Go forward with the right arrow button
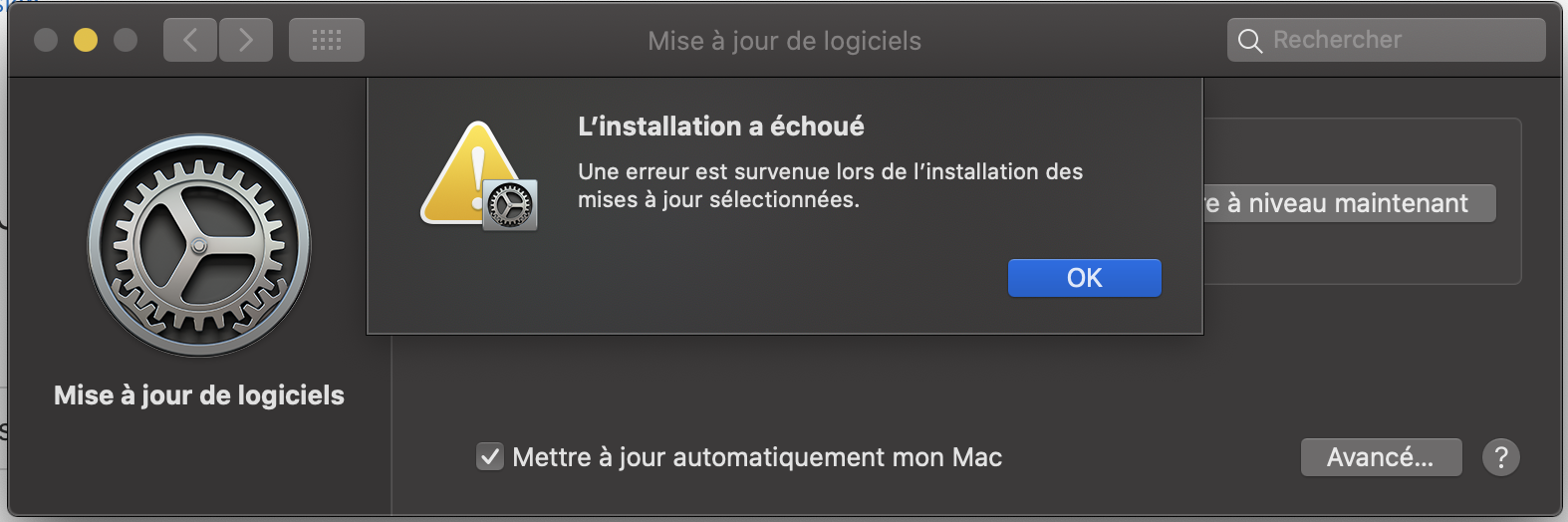This screenshot has width=1568, height=522. pos(246,41)
